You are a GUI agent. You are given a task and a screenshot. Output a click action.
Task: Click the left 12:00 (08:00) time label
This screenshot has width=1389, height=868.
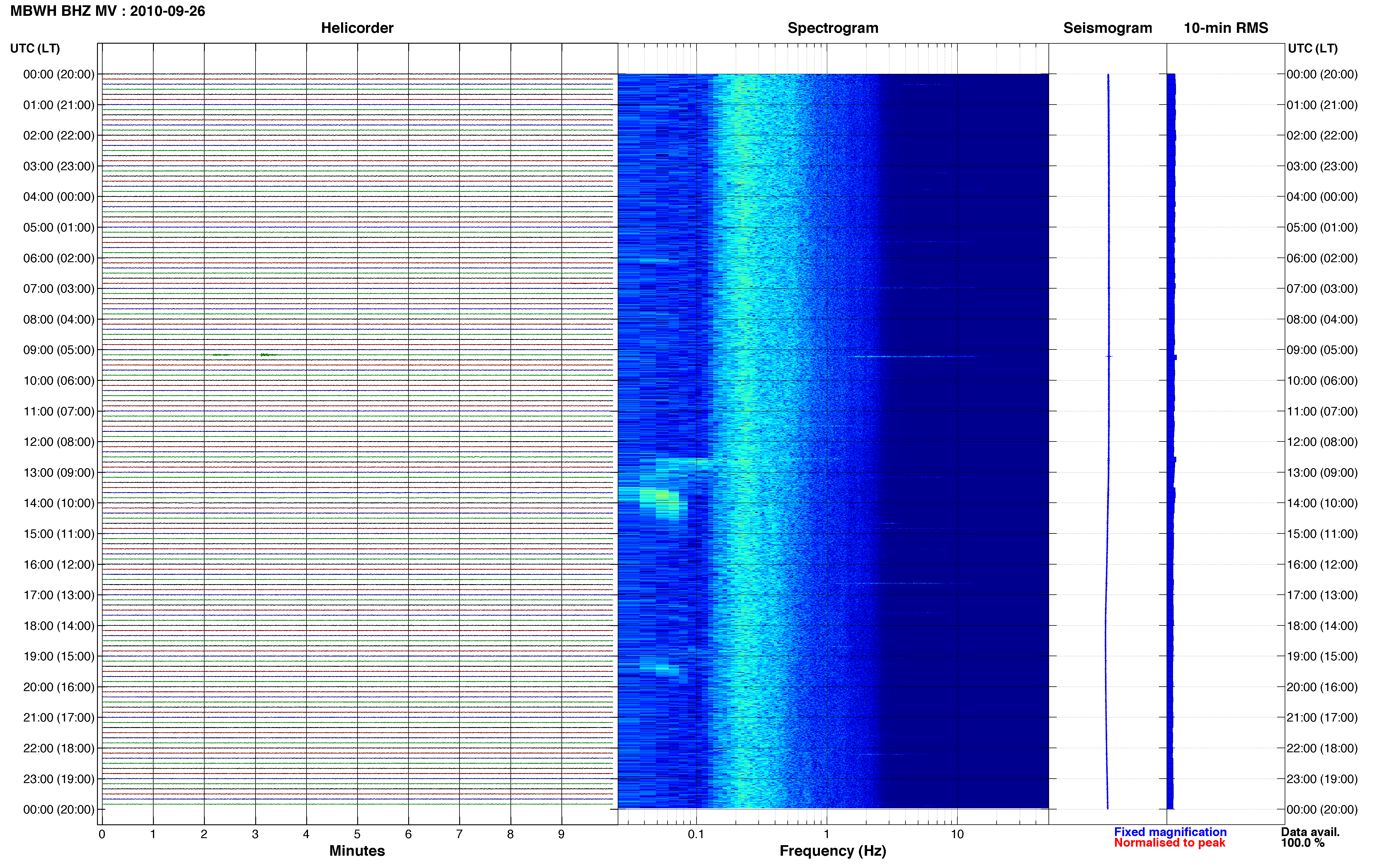point(59,442)
